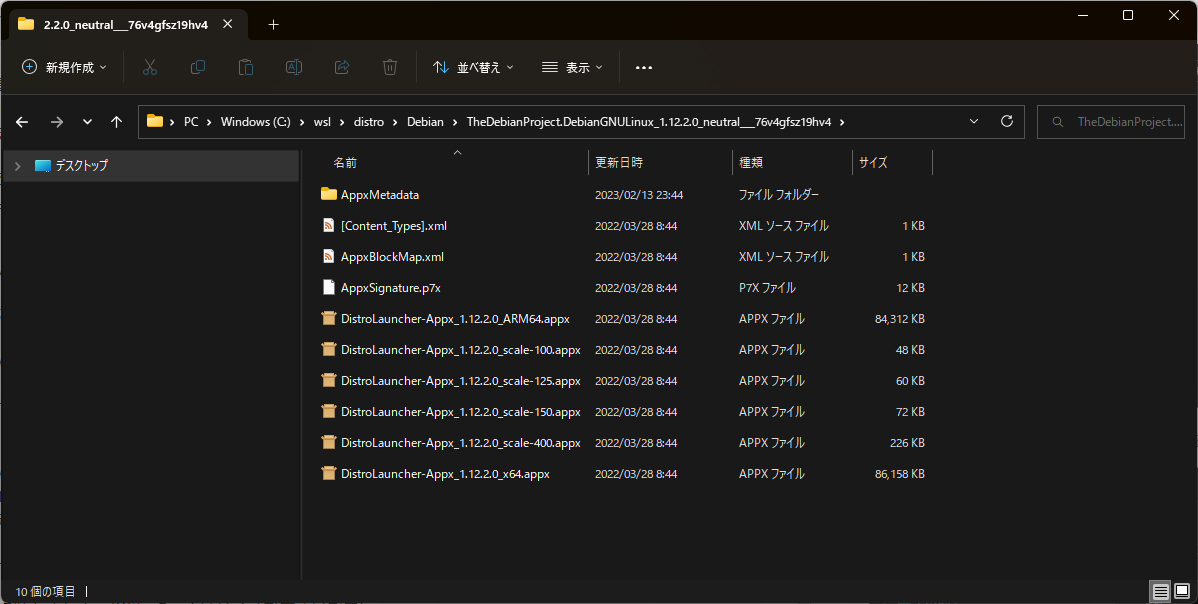Viewport: 1198px width, 604px height.
Task: Click wsl in the breadcrumb path
Action: [322, 121]
